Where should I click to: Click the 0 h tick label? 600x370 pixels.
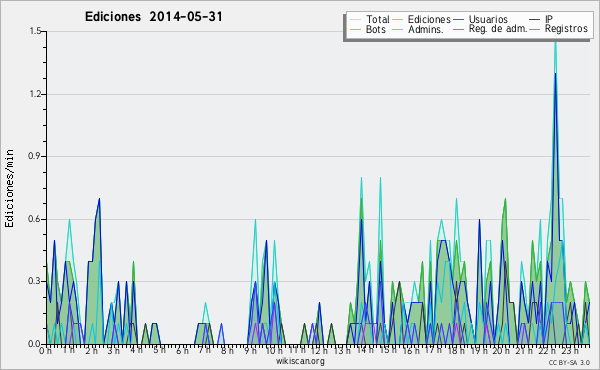(45, 350)
